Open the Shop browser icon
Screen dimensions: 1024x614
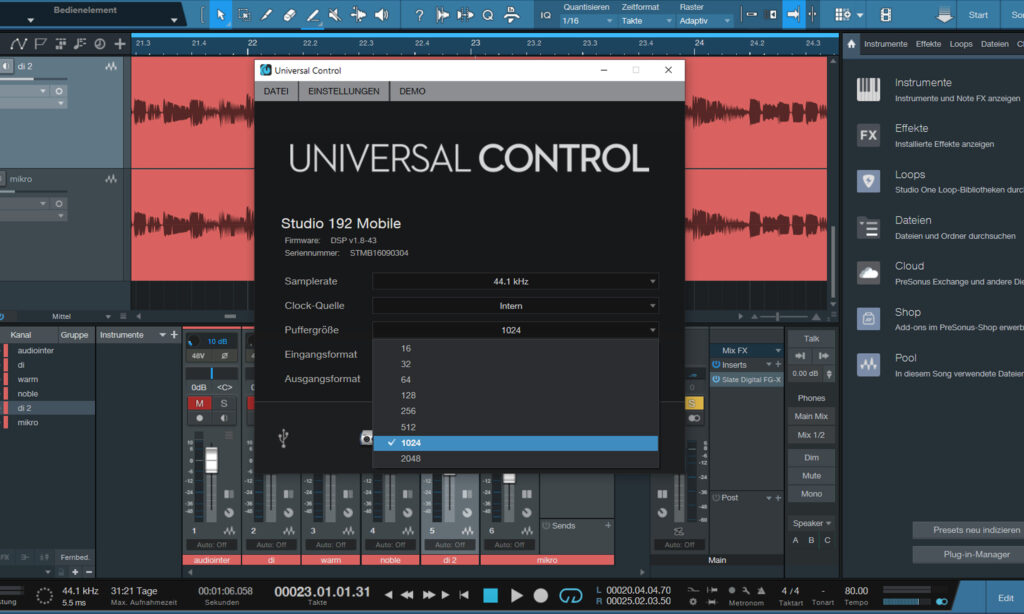point(868,319)
